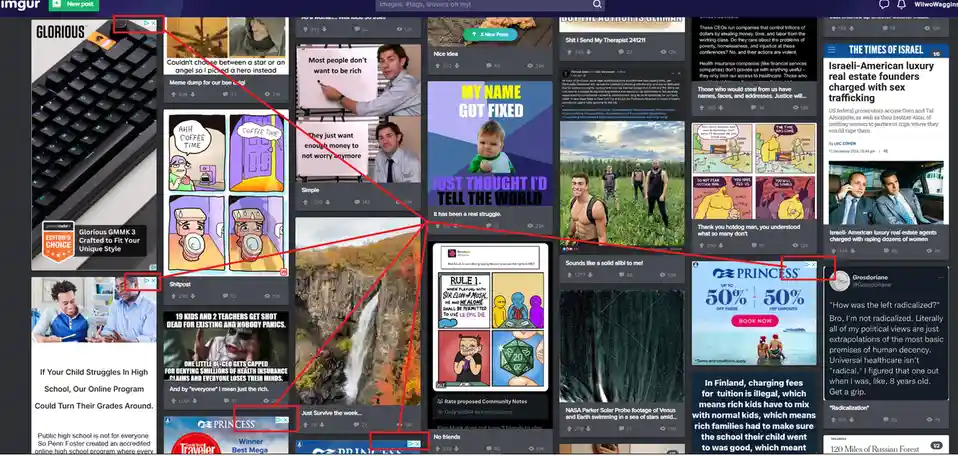Open the Ahh Coffee Time comic thumbnail
The width and height of the screenshot is (958, 456).
click(226, 193)
